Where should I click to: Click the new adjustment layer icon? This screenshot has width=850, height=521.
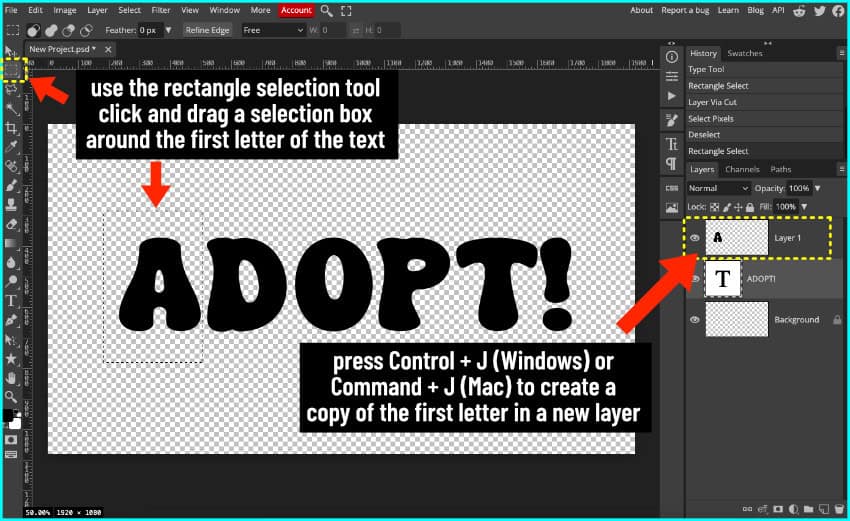tap(793, 509)
